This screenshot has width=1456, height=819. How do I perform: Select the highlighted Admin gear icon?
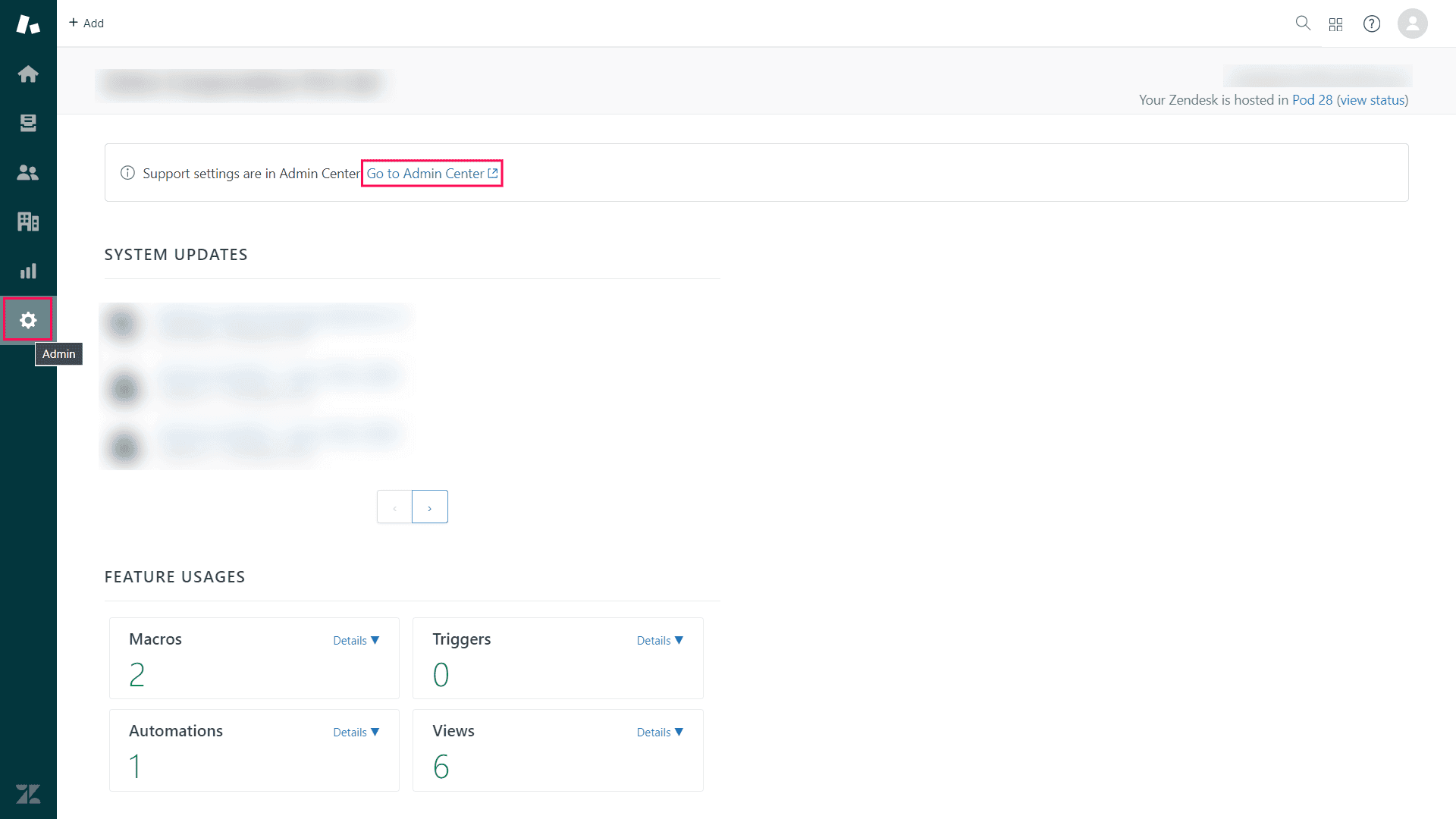tap(28, 319)
